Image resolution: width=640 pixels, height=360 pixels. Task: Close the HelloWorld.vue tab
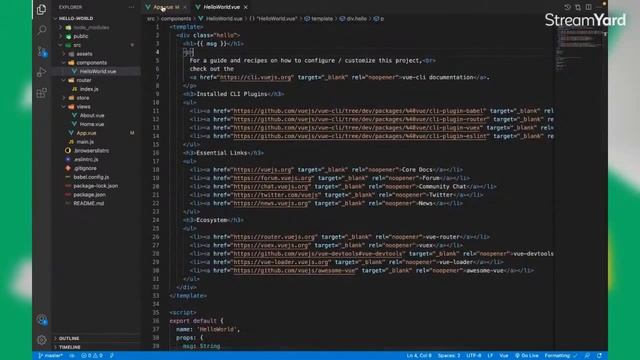click(x=246, y=7)
